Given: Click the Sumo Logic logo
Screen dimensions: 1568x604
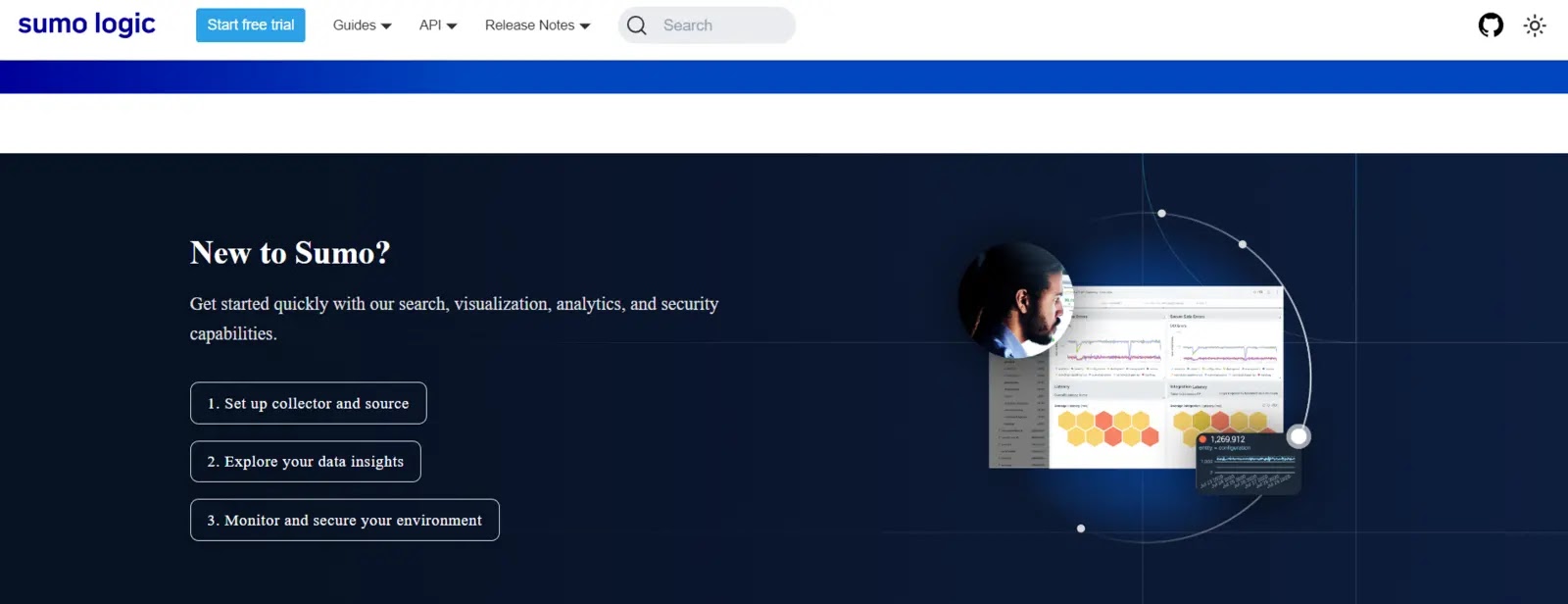Looking at the screenshot, I should (86, 25).
